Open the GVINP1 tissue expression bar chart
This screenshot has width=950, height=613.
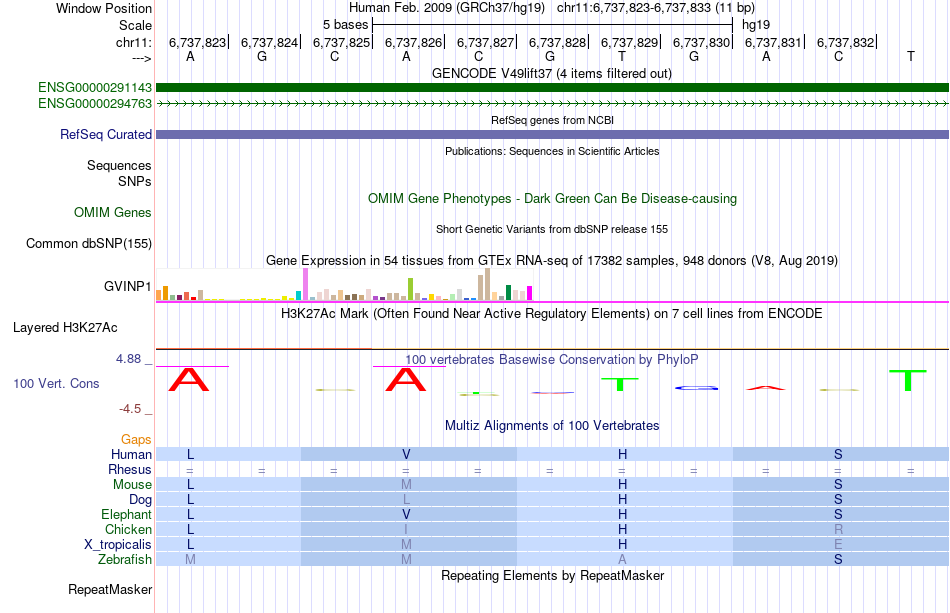(x=344, y=285)
